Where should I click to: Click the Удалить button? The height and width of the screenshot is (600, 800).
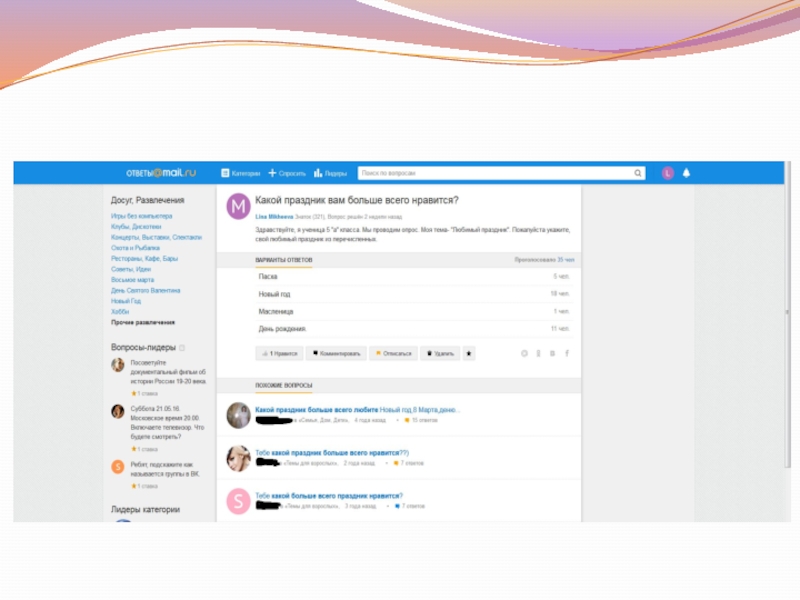tap(440, 354)
